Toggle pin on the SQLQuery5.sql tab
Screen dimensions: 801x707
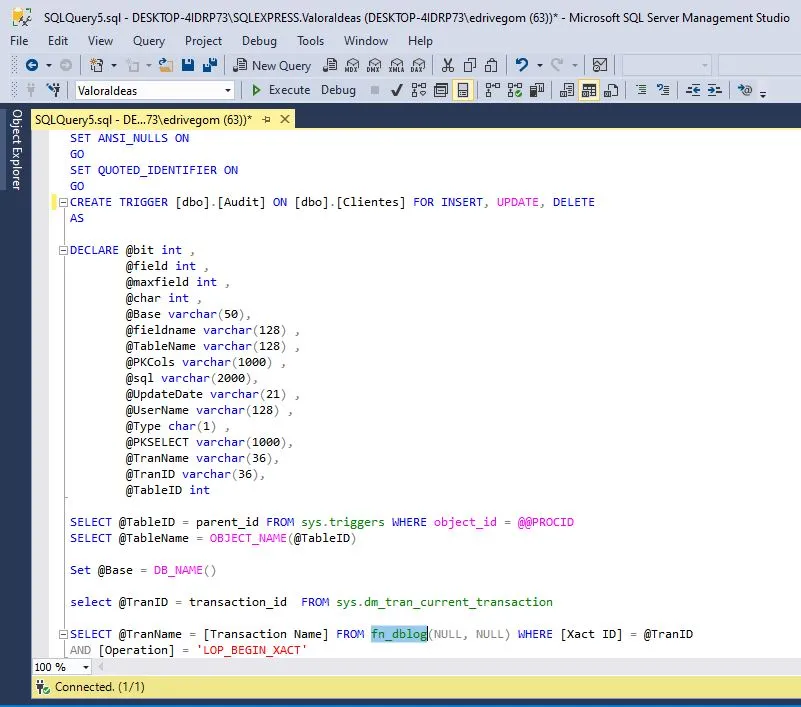click(x=266, y=120)
